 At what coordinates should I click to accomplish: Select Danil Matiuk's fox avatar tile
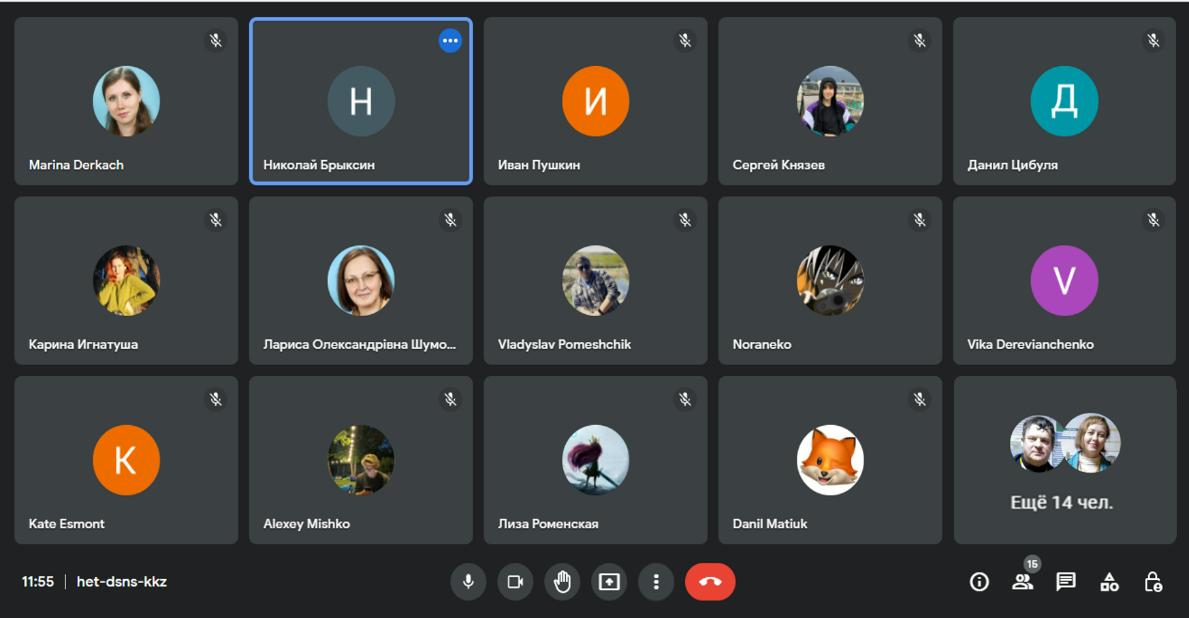pyautogui.click(x=829, y=460)
